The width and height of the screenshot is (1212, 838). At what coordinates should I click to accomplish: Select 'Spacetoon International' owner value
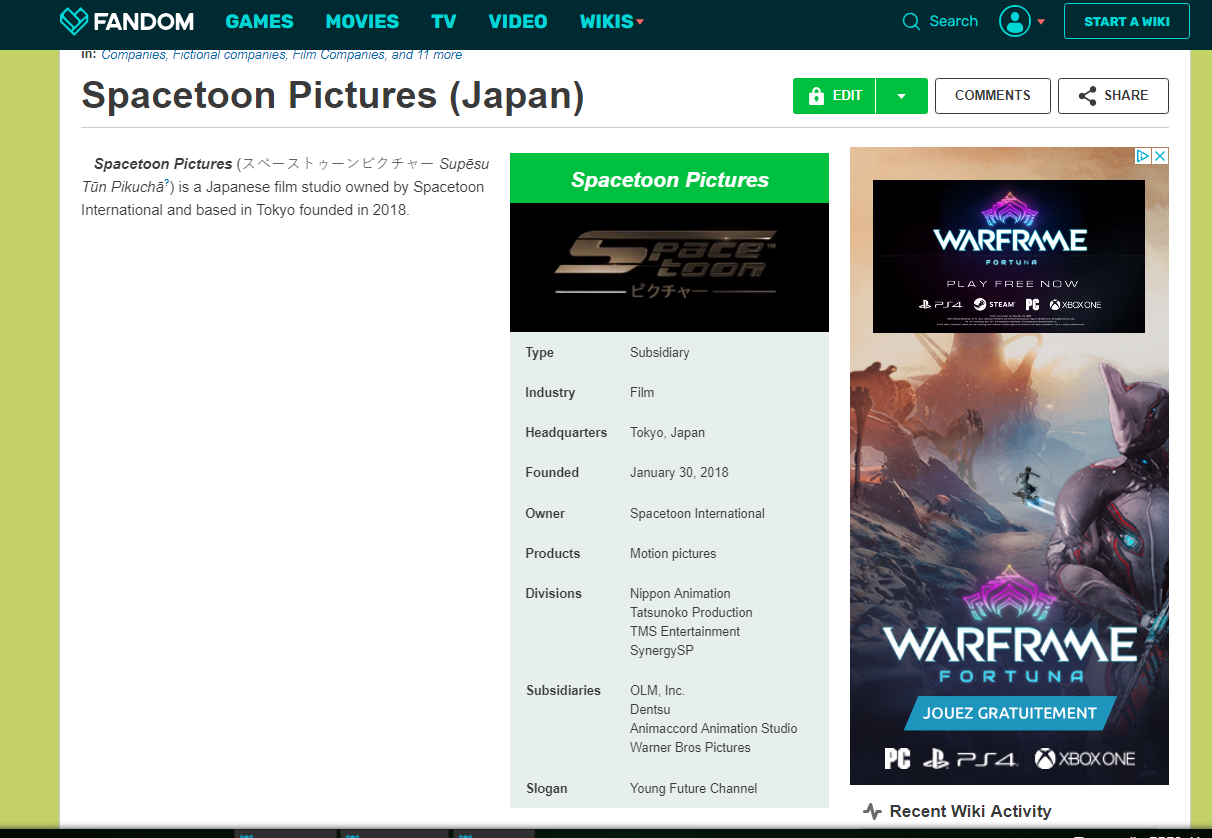697,514
